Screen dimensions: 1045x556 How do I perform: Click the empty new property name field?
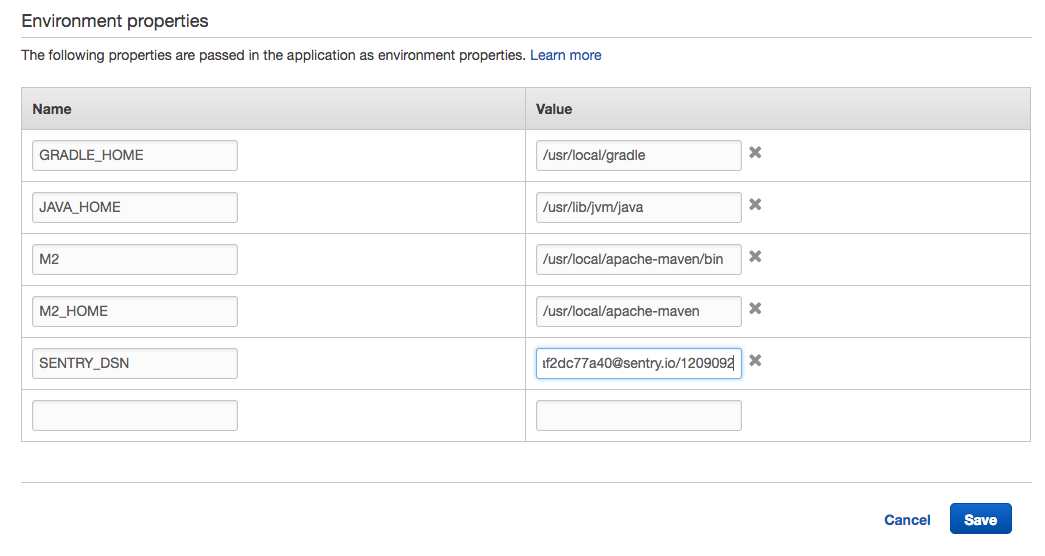135,415
